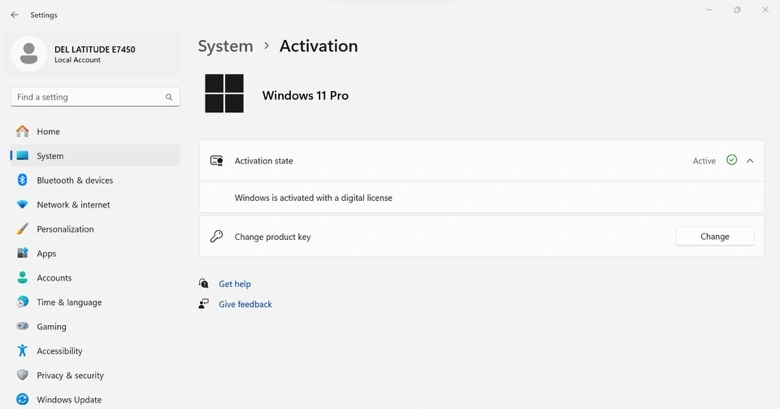Collapse the Activation state section chevron
The image size is (780, 409).
(x=750, y=161)
